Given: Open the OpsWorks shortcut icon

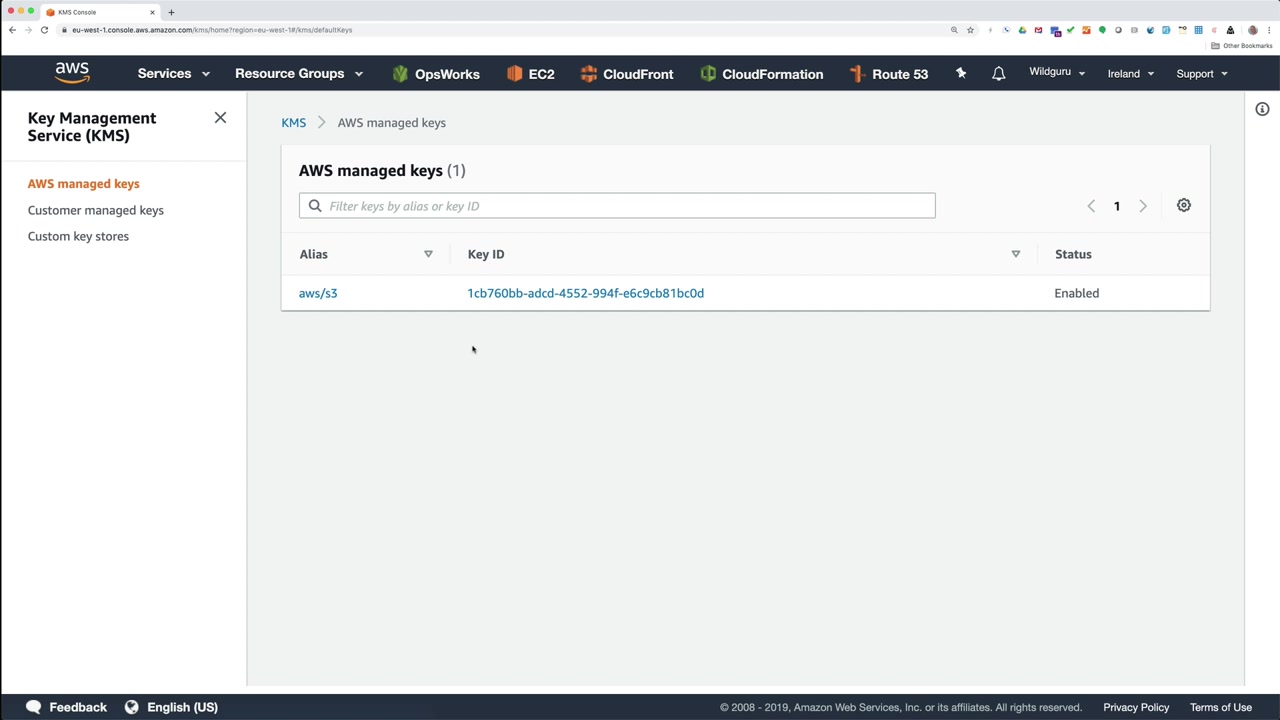Looking at the screenshot, I should coord(400,74).
